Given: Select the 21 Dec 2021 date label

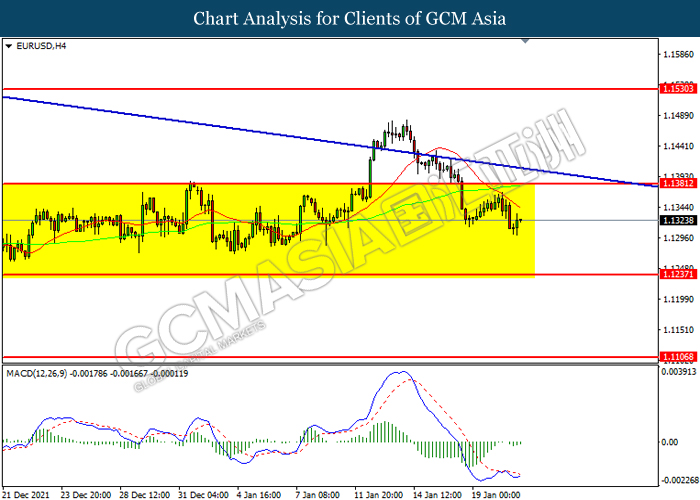Looking at the screenshot, I should point(27,495).
